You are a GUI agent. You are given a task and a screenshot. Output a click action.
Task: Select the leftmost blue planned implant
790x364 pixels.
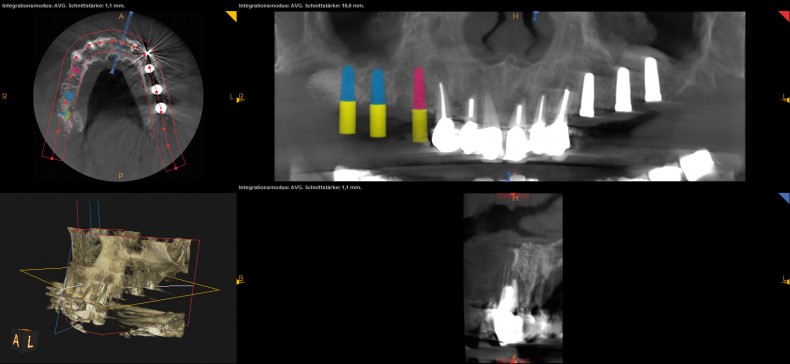[x=348, y=83]
